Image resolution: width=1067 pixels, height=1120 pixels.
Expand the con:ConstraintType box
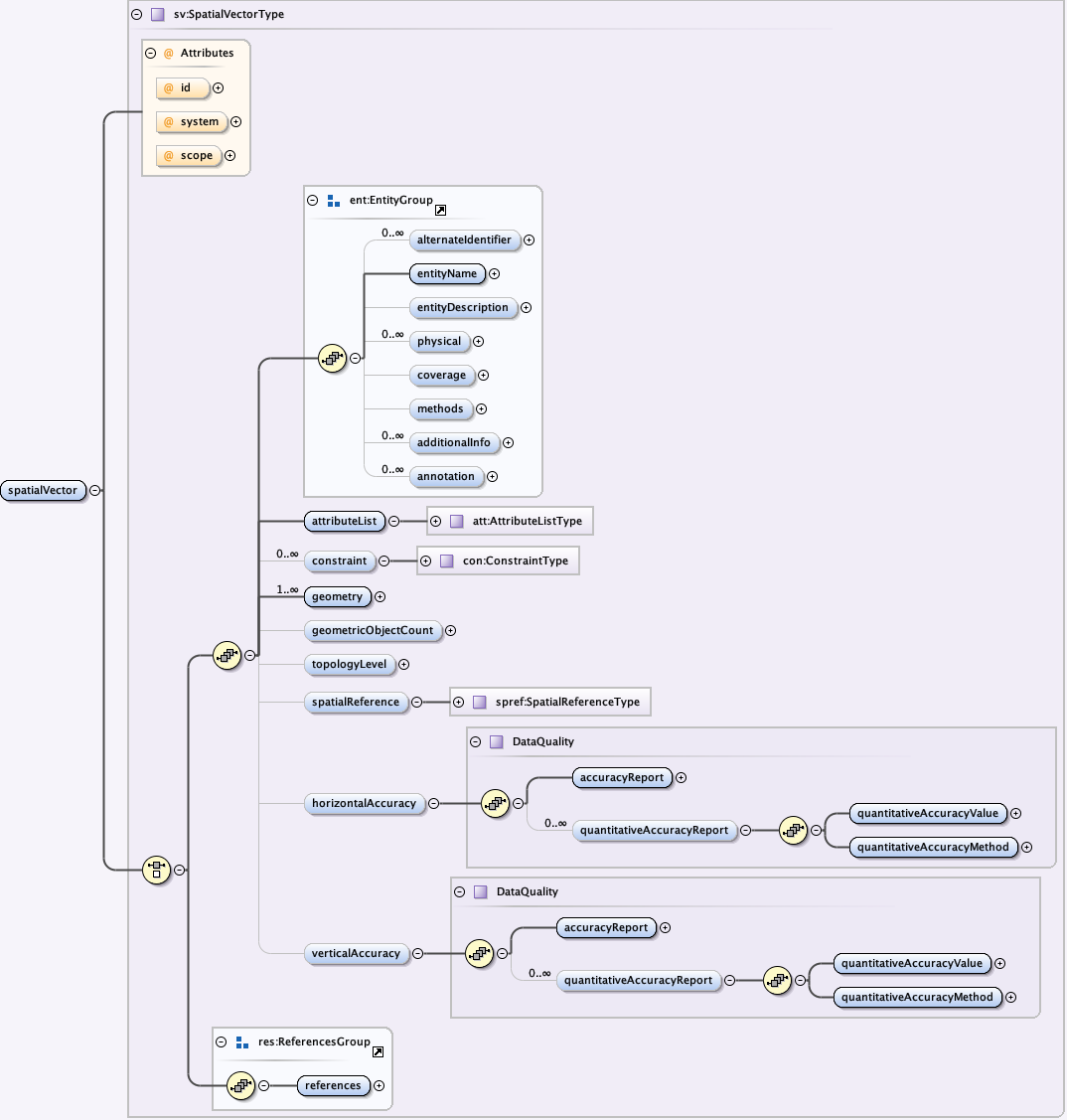coord(425,561)
